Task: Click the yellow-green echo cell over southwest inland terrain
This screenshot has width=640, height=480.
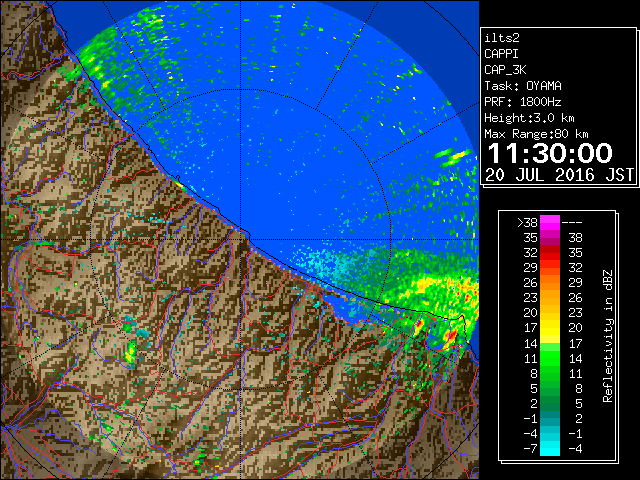Action: coord(131,353)
